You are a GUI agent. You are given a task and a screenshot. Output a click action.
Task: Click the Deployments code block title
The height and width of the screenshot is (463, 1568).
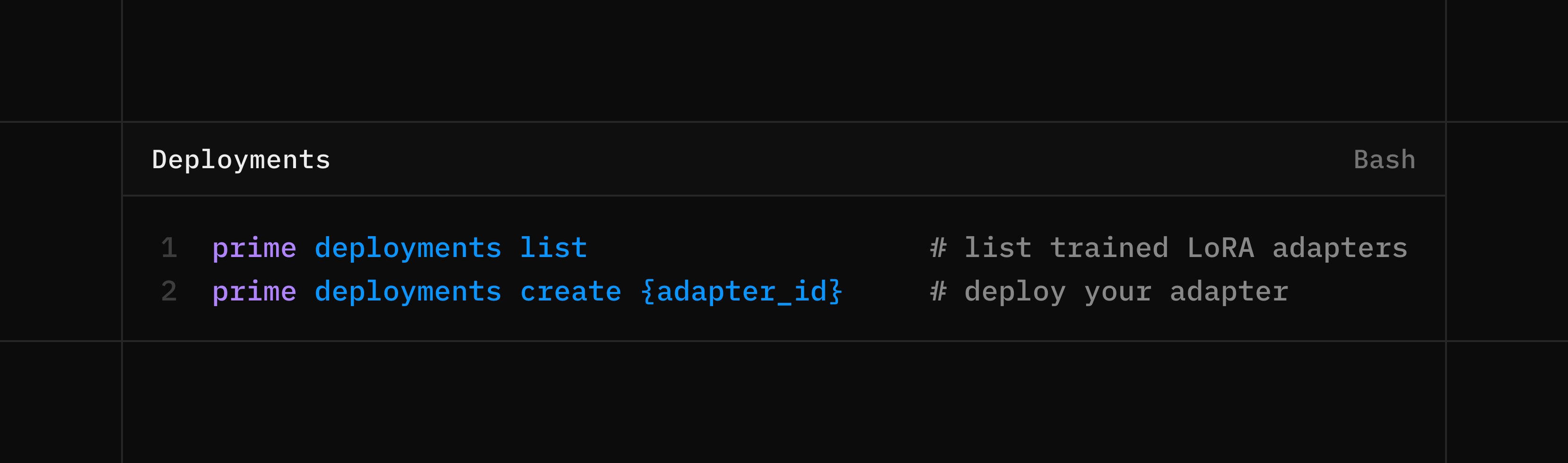tap(241, 160)
